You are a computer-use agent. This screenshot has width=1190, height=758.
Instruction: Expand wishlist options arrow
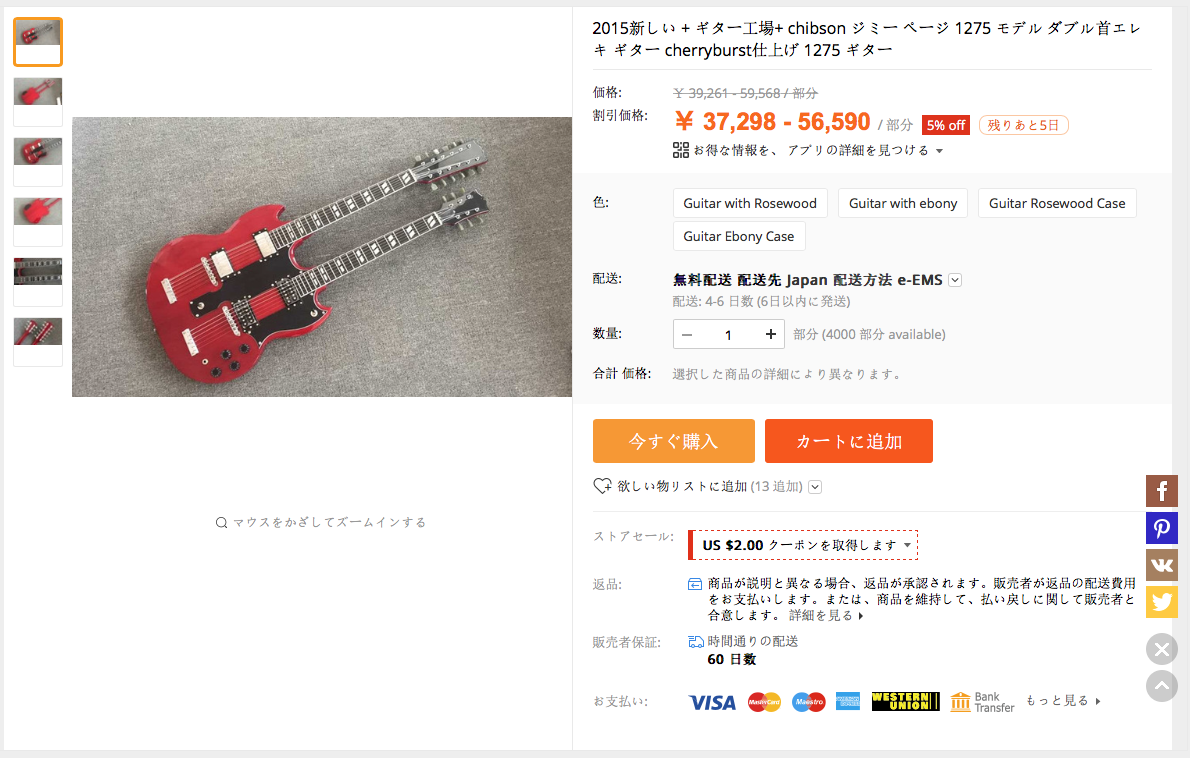pyautogui.click(x=815, y=487)
